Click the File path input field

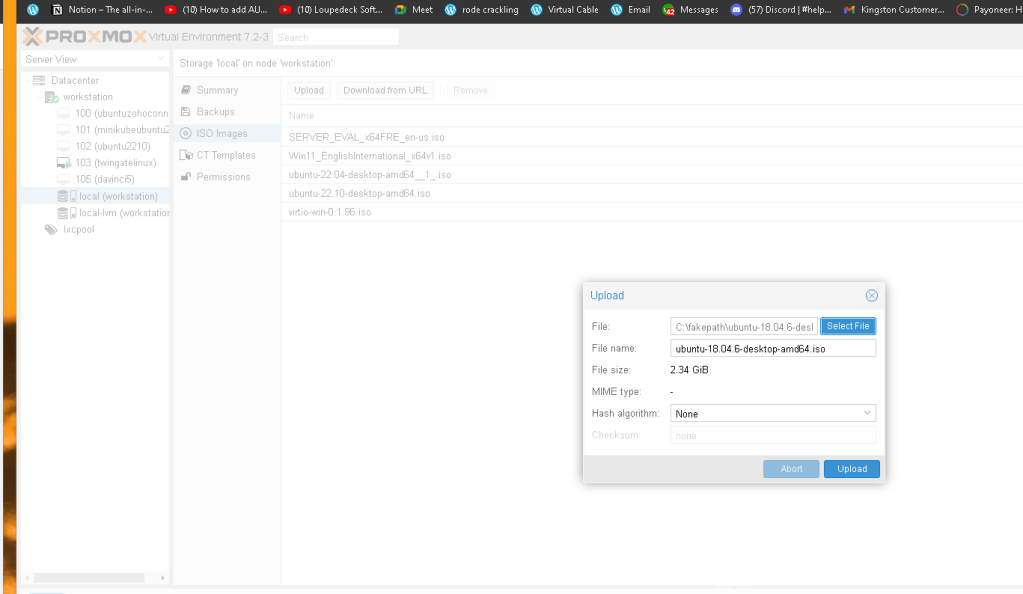point(744,326)
